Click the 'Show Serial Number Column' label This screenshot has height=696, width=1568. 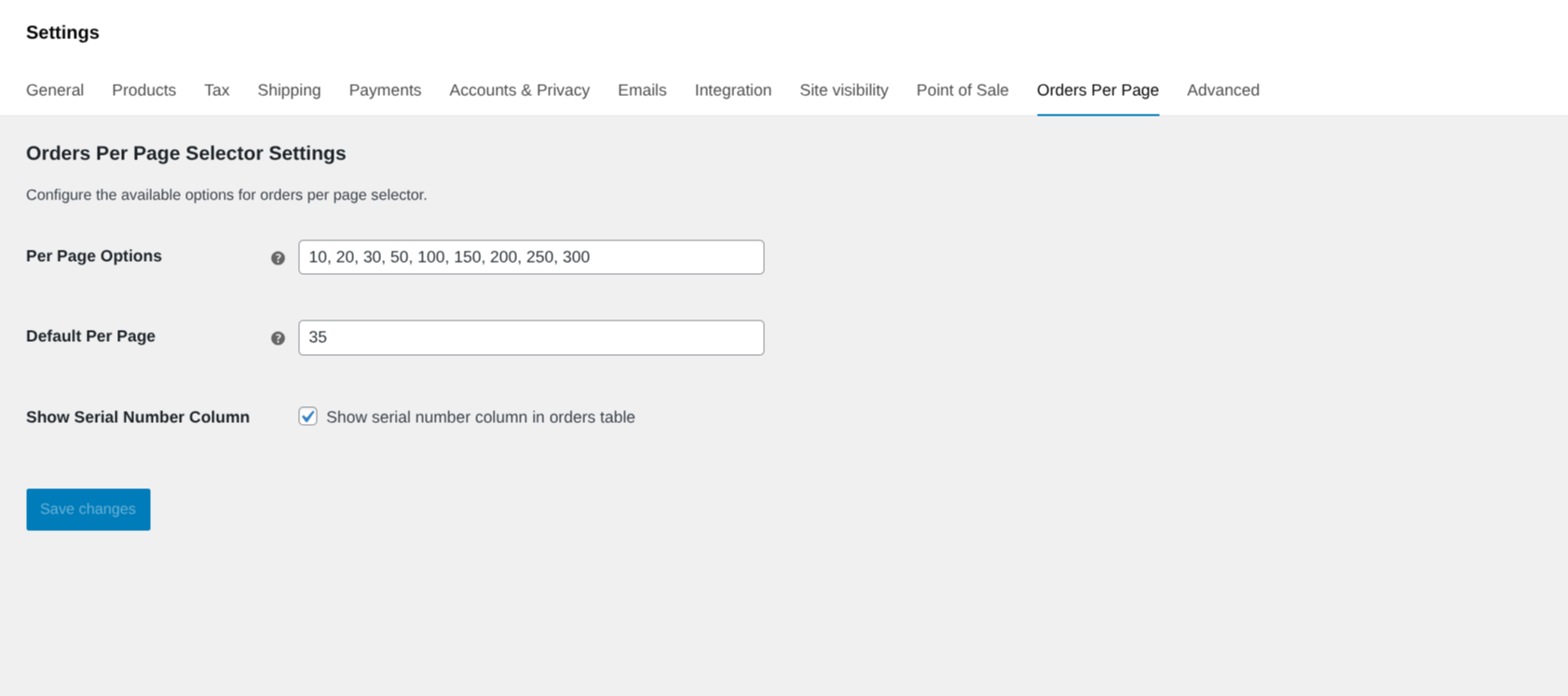point(138,417)
